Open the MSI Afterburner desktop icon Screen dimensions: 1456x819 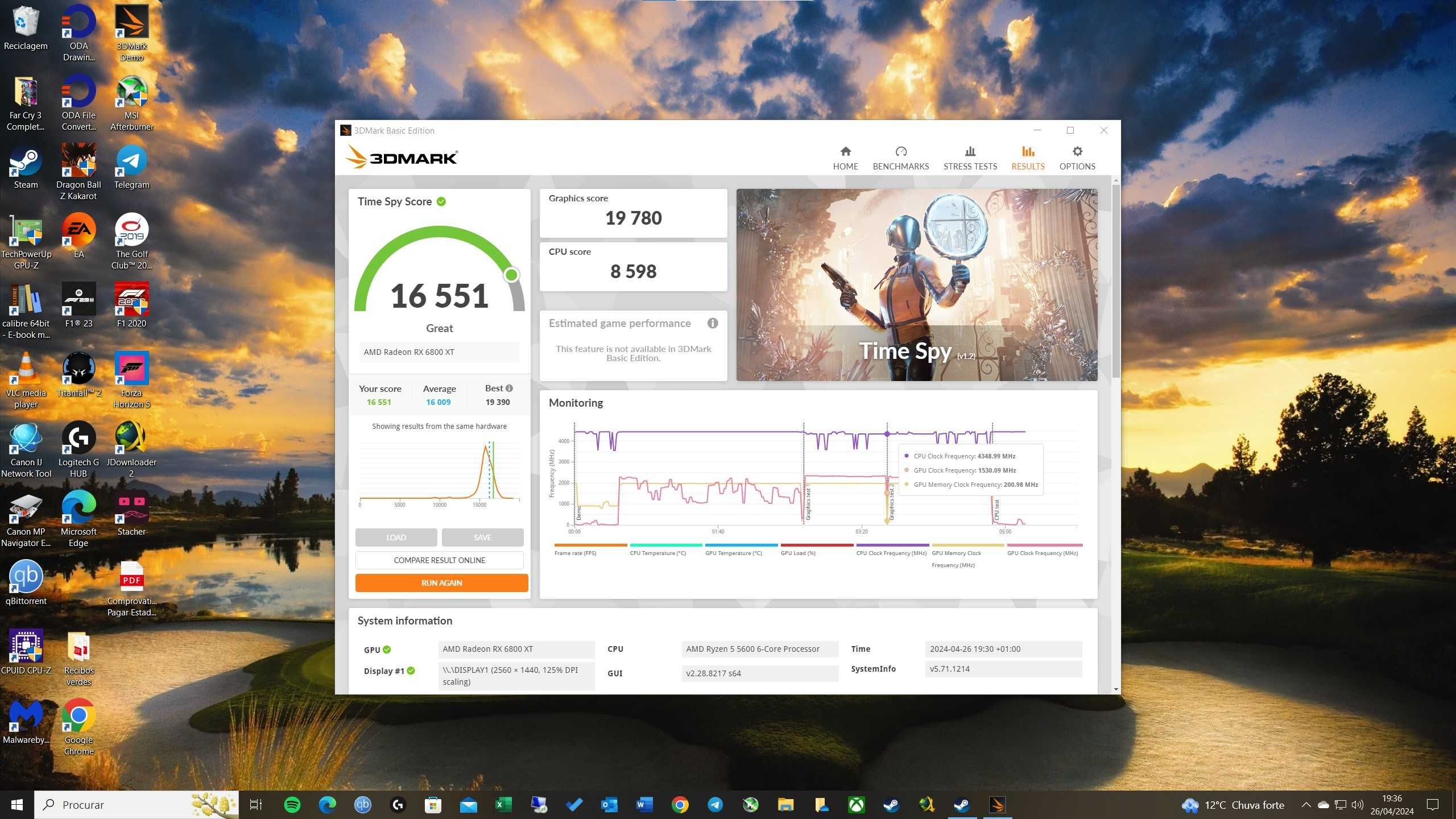point(131,103)
